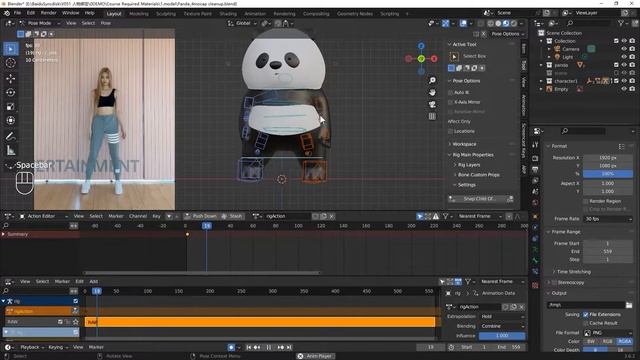640x360 pixels.
Task: Hide the Light object with eye icon
Action: click(x=624, y=57)
